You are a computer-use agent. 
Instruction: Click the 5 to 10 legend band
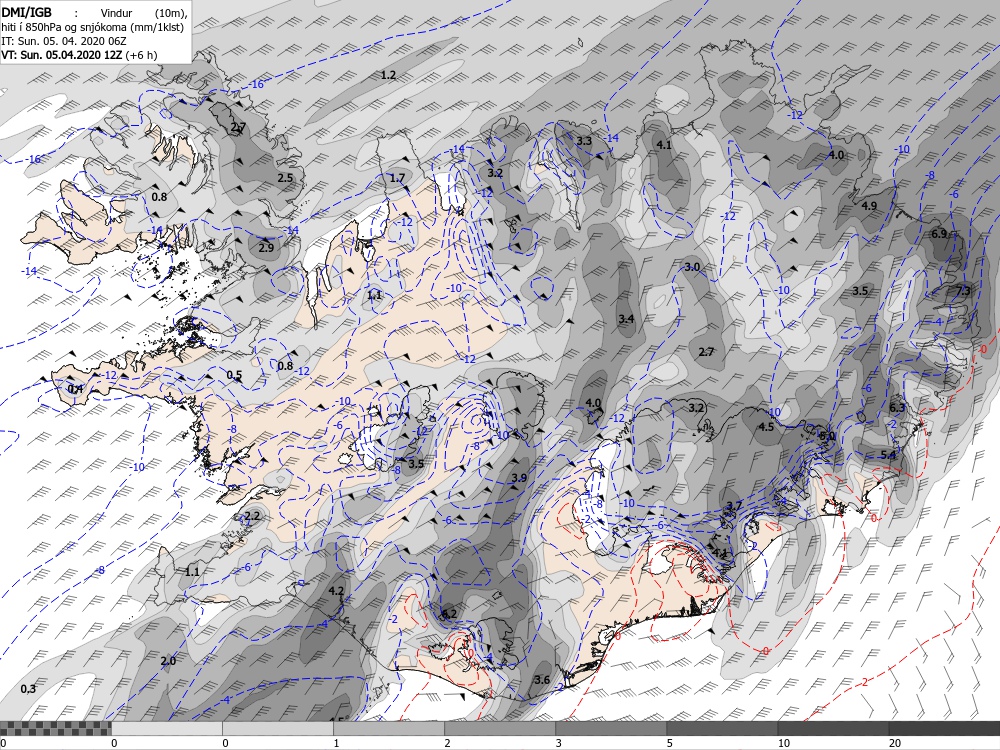click(x=722, y=728)
